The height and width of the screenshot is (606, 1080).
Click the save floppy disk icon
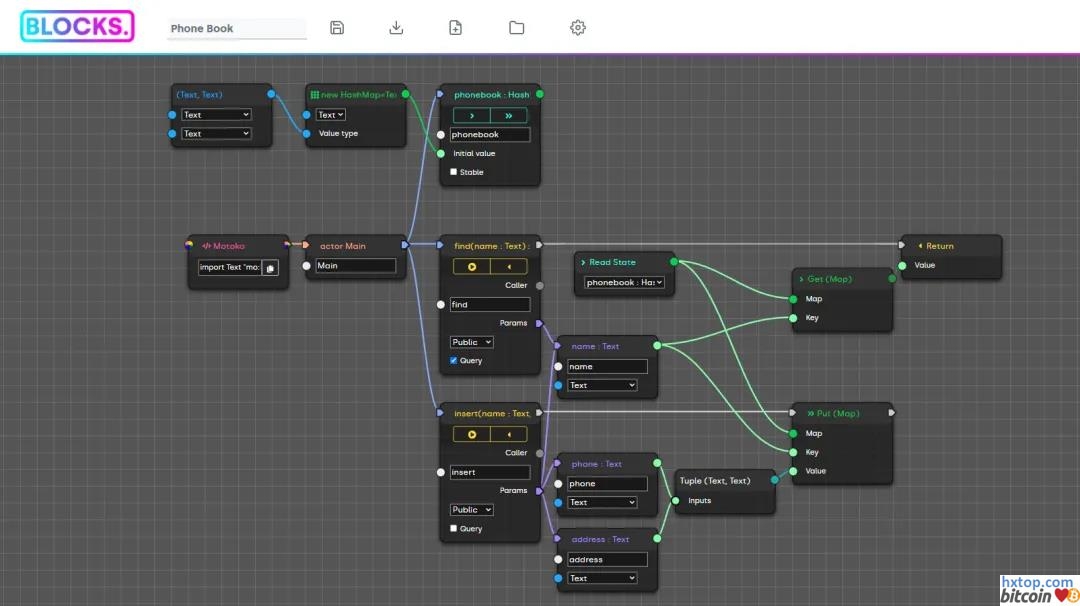pos(337,28)
